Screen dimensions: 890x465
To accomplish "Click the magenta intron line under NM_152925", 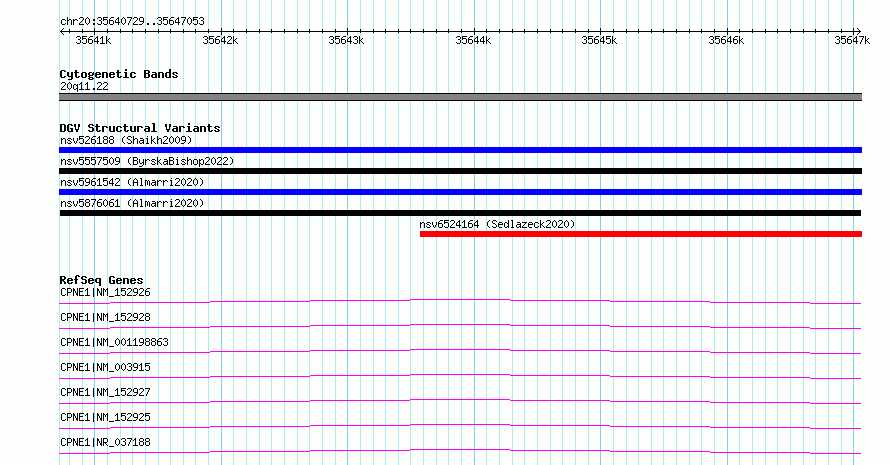I will tap(460, 425).
